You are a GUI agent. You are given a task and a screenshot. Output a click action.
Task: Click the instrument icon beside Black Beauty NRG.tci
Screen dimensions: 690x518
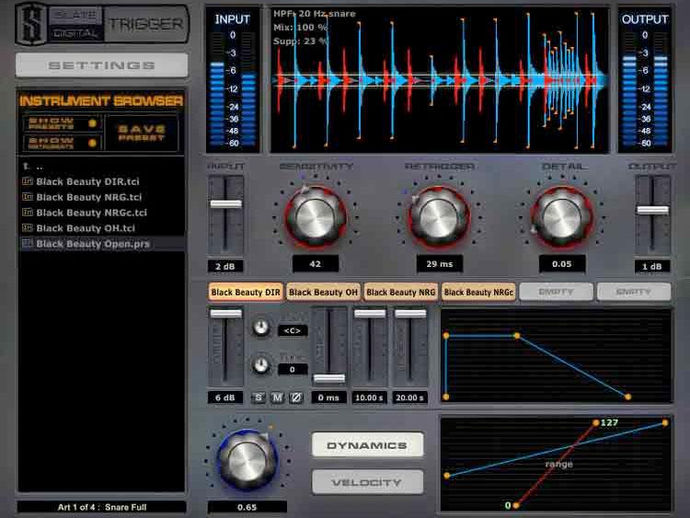coord(27,197)
